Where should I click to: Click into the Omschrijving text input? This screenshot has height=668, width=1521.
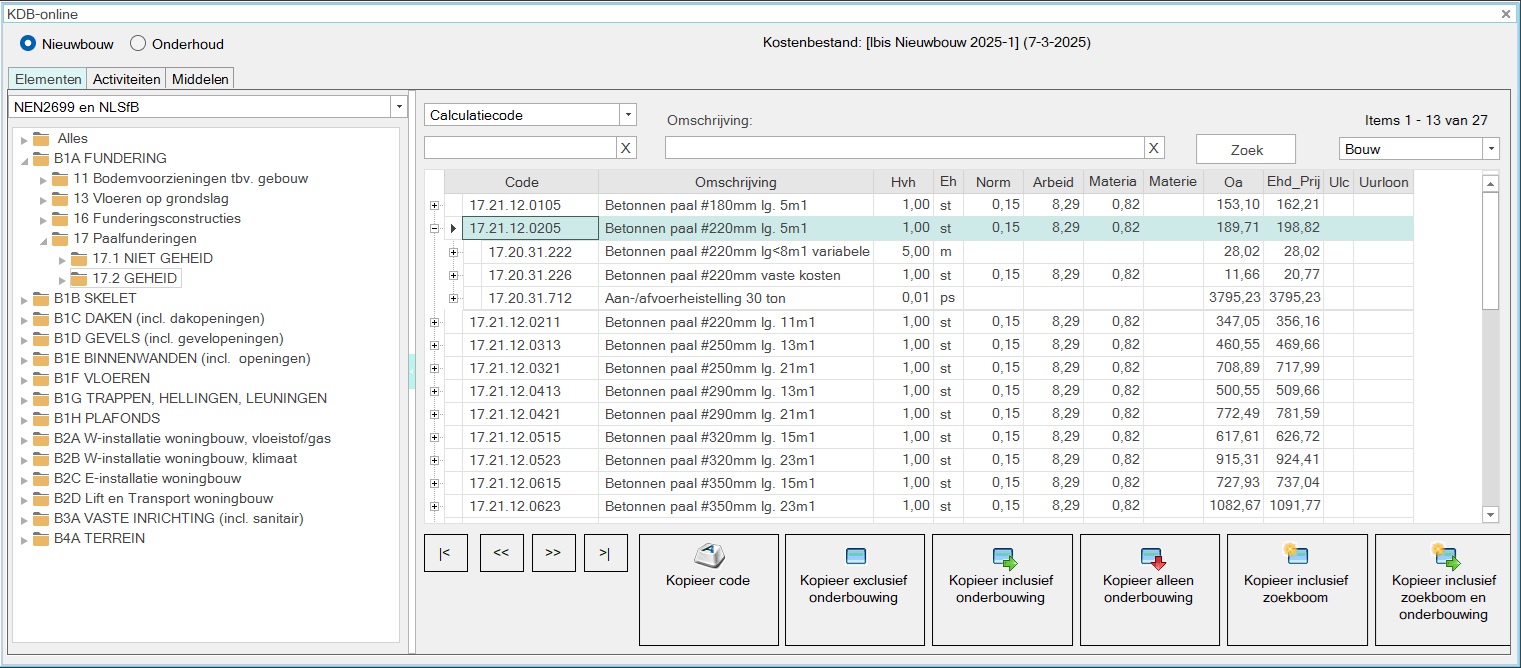coord(904,148)
